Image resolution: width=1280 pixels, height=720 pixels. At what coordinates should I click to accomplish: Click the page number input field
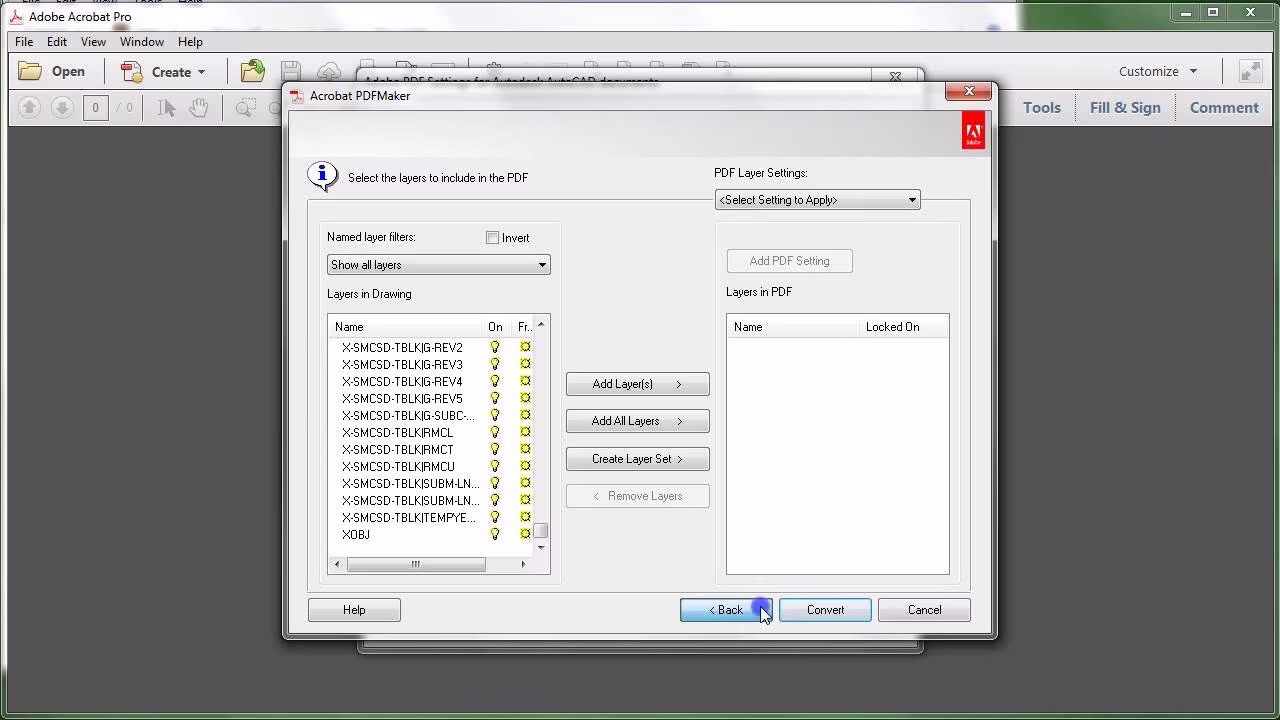(x=95, y=107)
